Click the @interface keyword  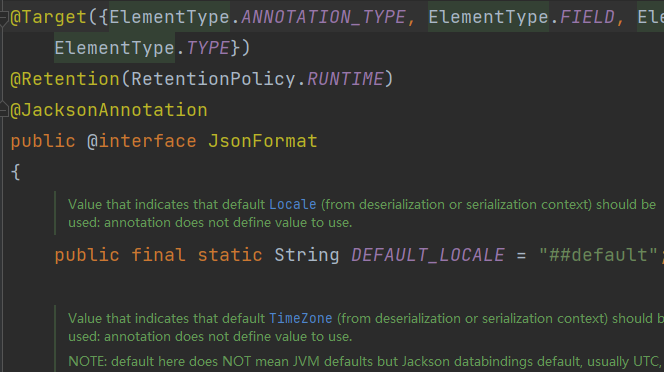click(142, 141)
